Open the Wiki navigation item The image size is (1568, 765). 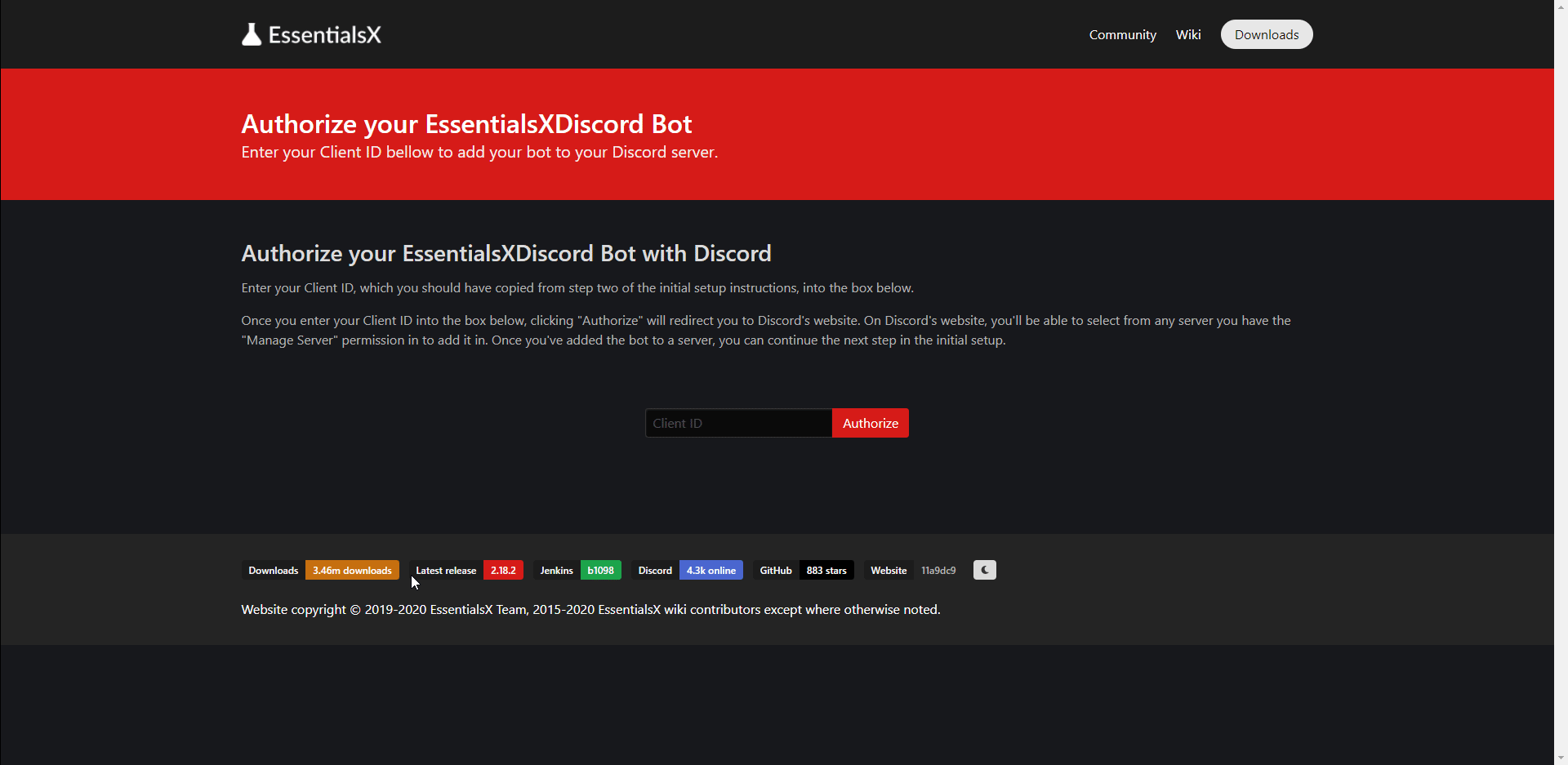click(1187, 34)
